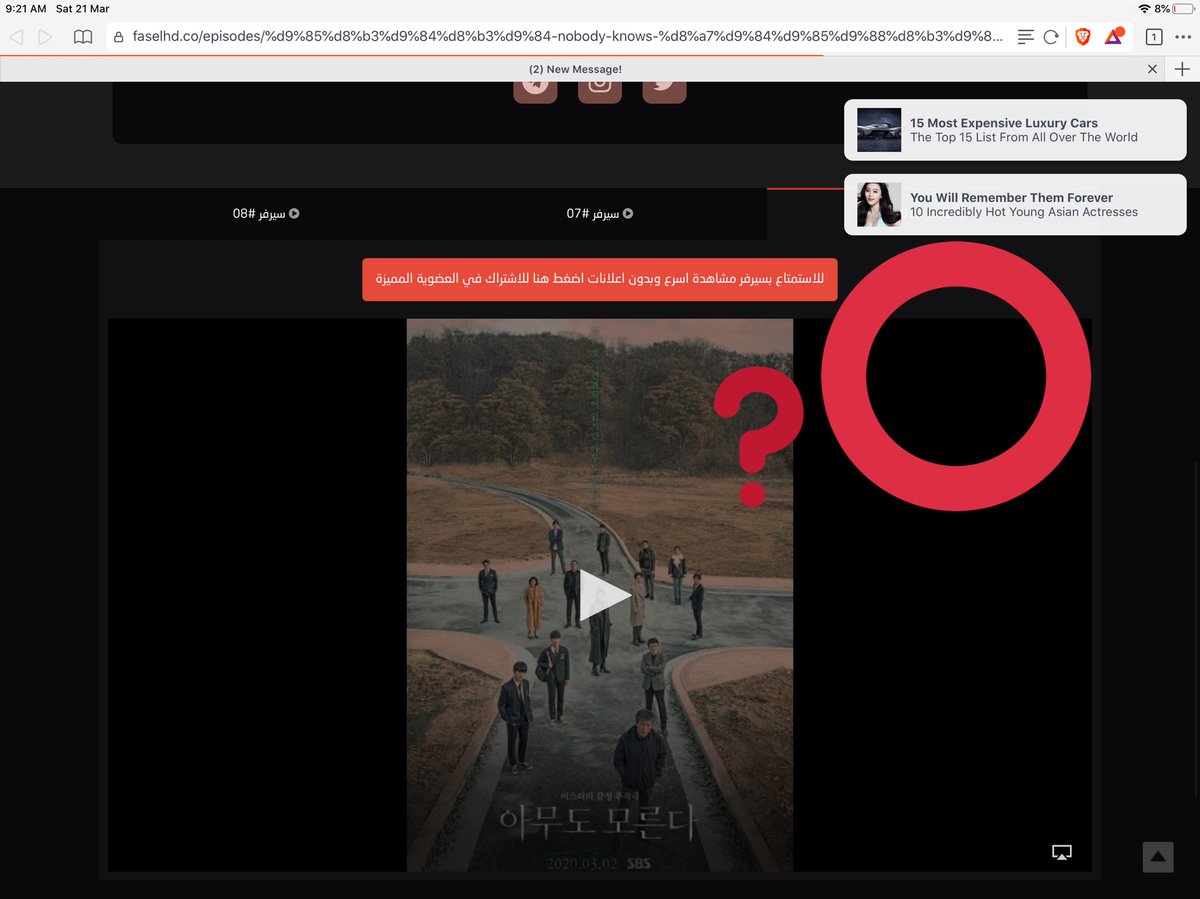Tap the 9:21 AM clock in status bar
Screen dimensions: 1200x899
click(x=25, y=8)
